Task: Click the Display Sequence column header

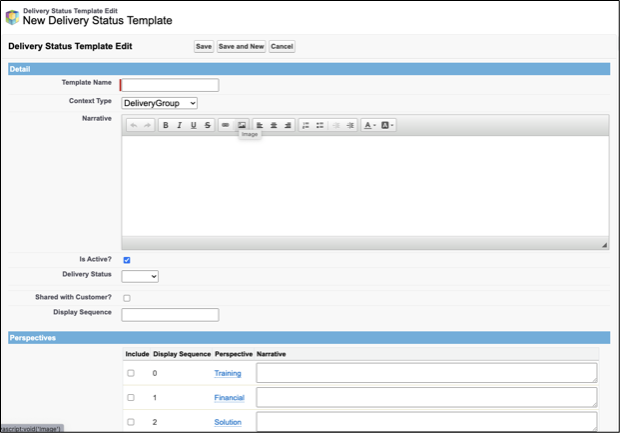Action: point(182,354)
